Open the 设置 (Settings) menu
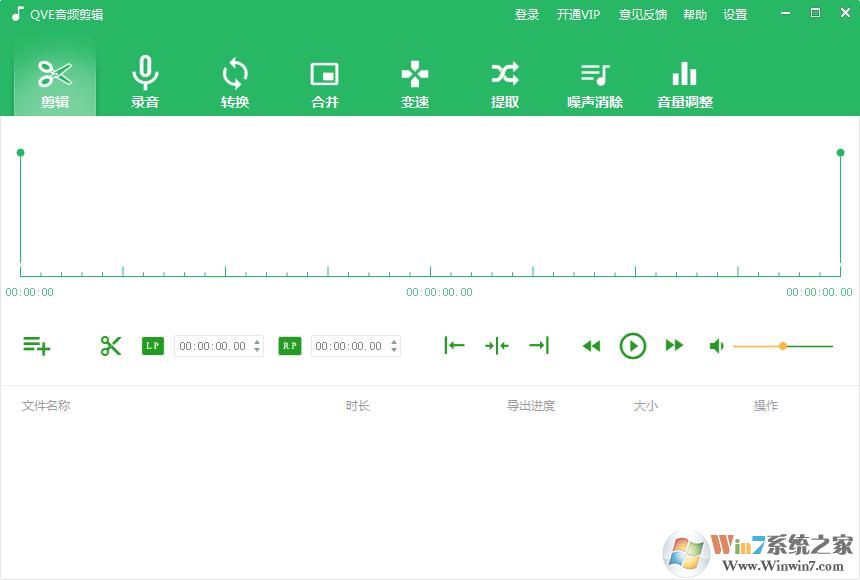Screen dimensions: 860x580 point(735,14)
